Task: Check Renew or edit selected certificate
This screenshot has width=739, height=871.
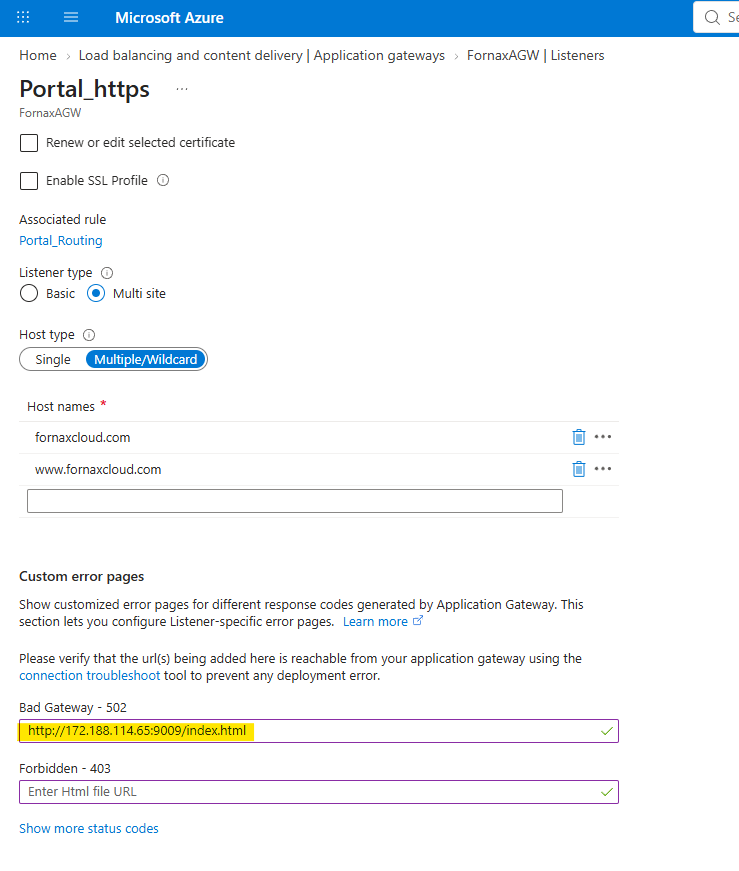Action: point(29,143)
